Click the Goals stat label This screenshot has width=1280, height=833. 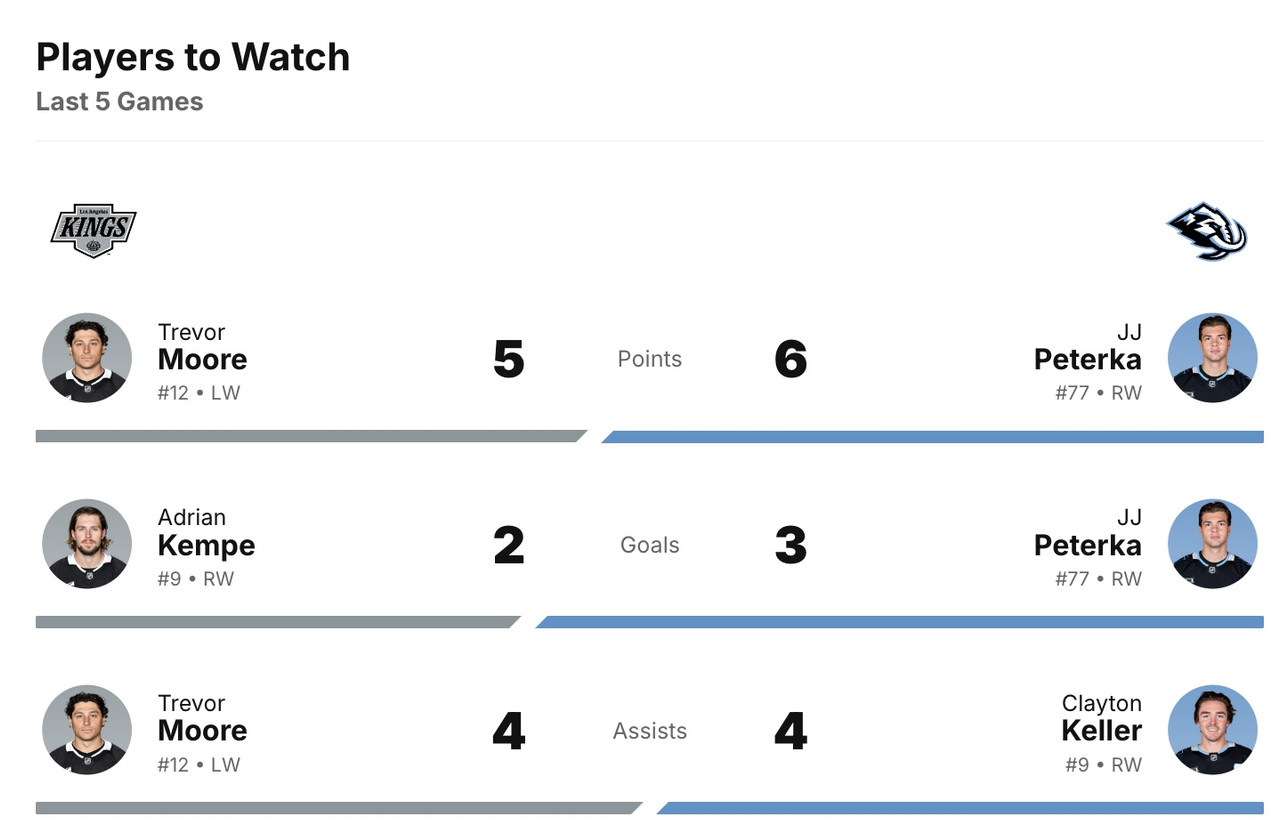click(649, 545)
